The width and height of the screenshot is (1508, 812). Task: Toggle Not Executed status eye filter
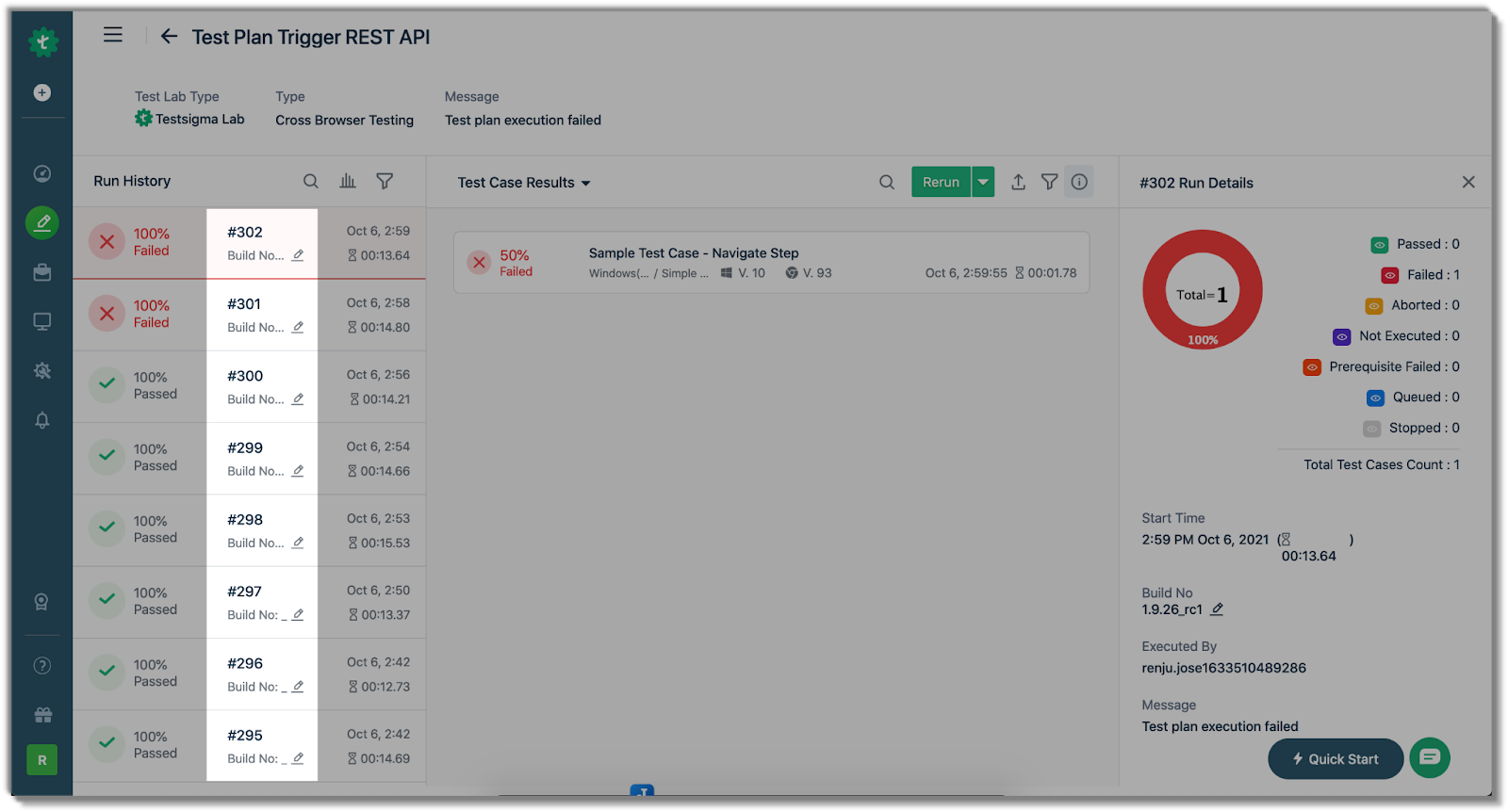(1342, 336)
